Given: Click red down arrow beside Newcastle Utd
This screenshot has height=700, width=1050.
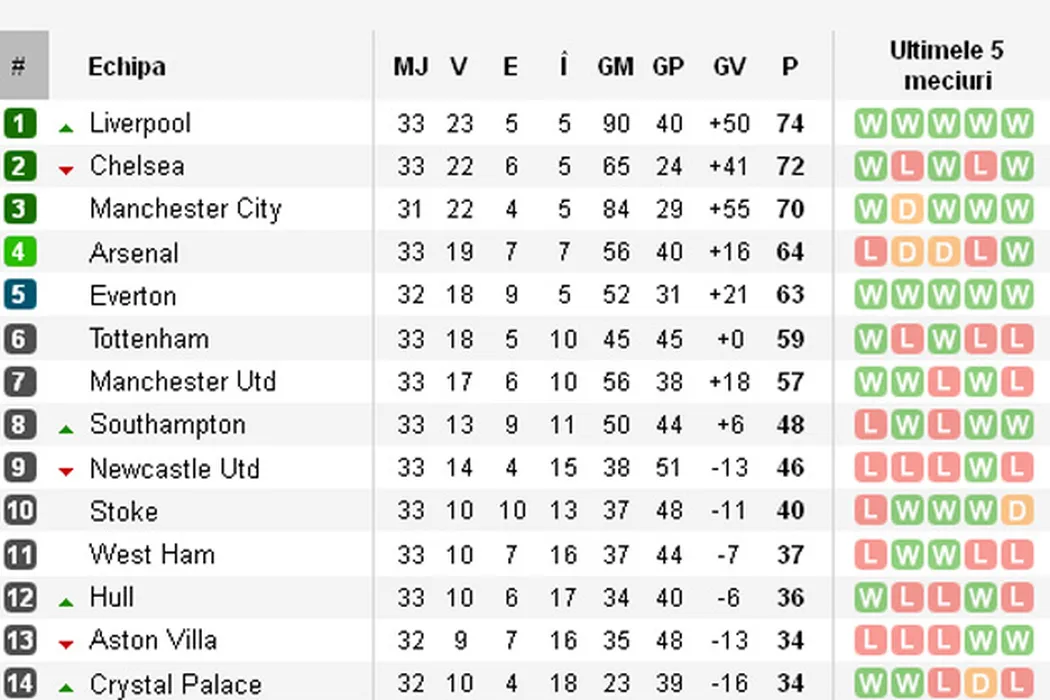Looking at the screenshot, I should point(66,472).
